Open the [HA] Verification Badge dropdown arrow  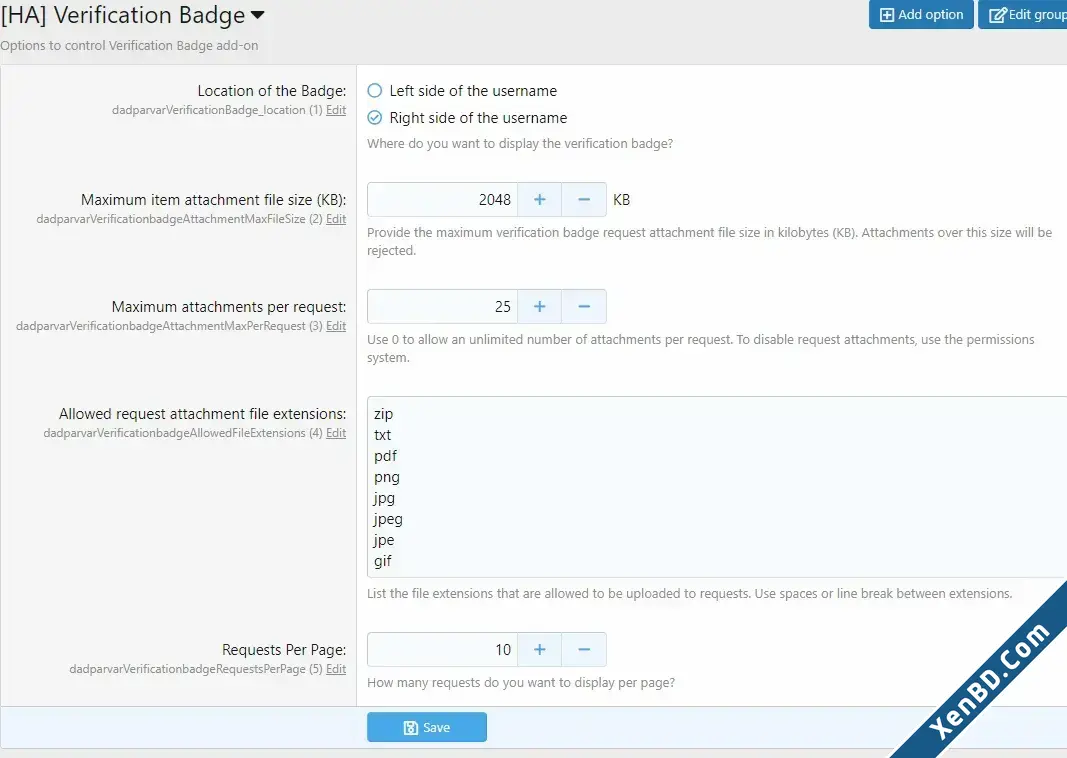click(x=257, y=15)
